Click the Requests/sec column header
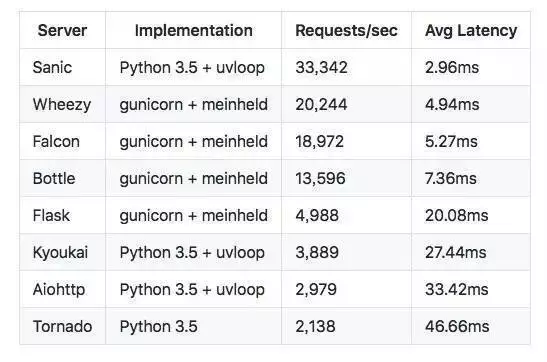The width and height of the screenshot is (547, 362). click(346, 31)
